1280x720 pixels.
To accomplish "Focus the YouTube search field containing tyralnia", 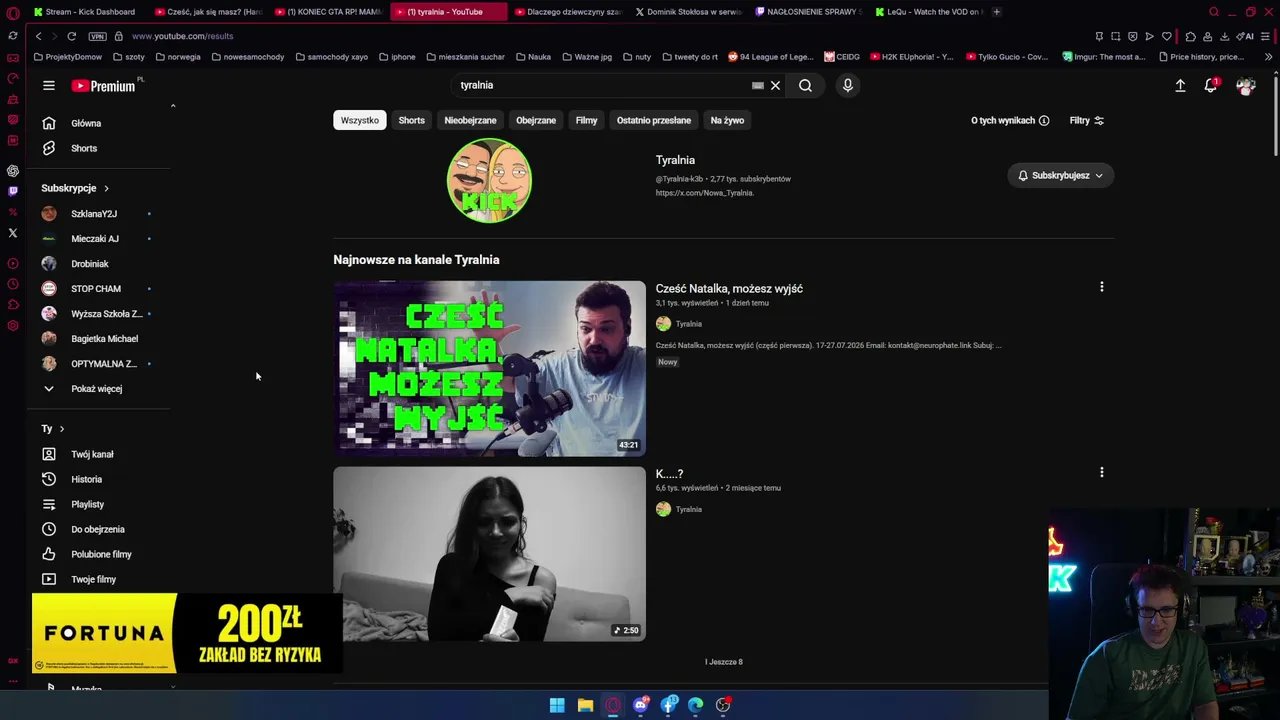I will 600,85.
